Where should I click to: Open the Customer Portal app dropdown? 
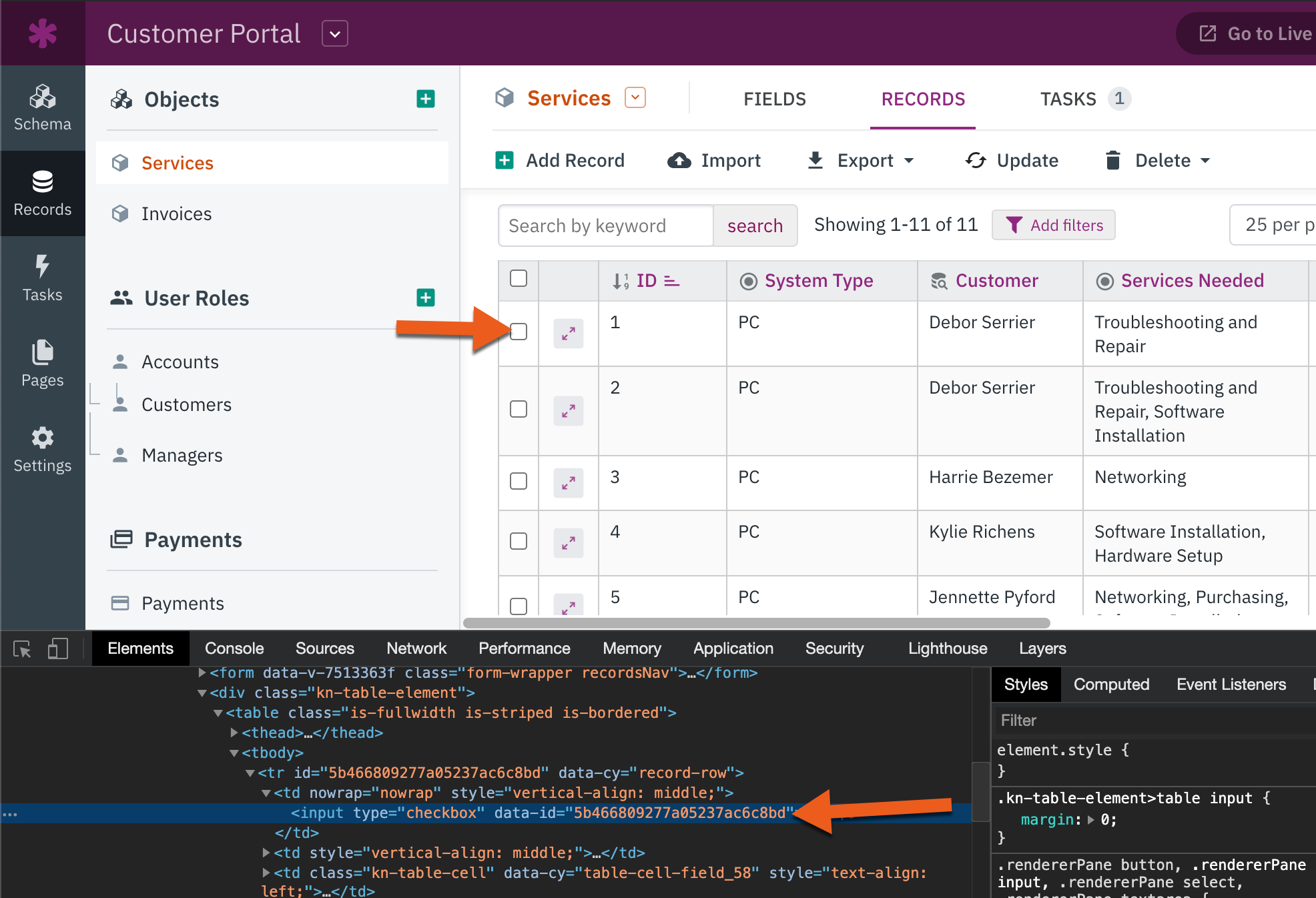click(334, 33)
